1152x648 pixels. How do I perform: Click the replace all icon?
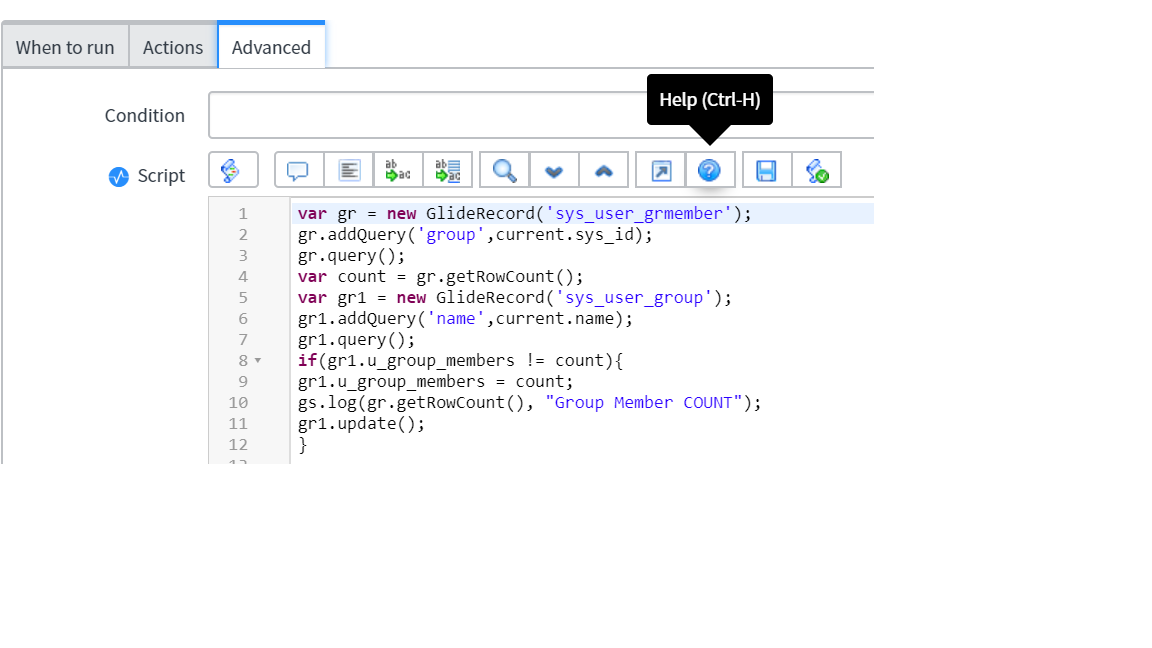coord(447,170)
